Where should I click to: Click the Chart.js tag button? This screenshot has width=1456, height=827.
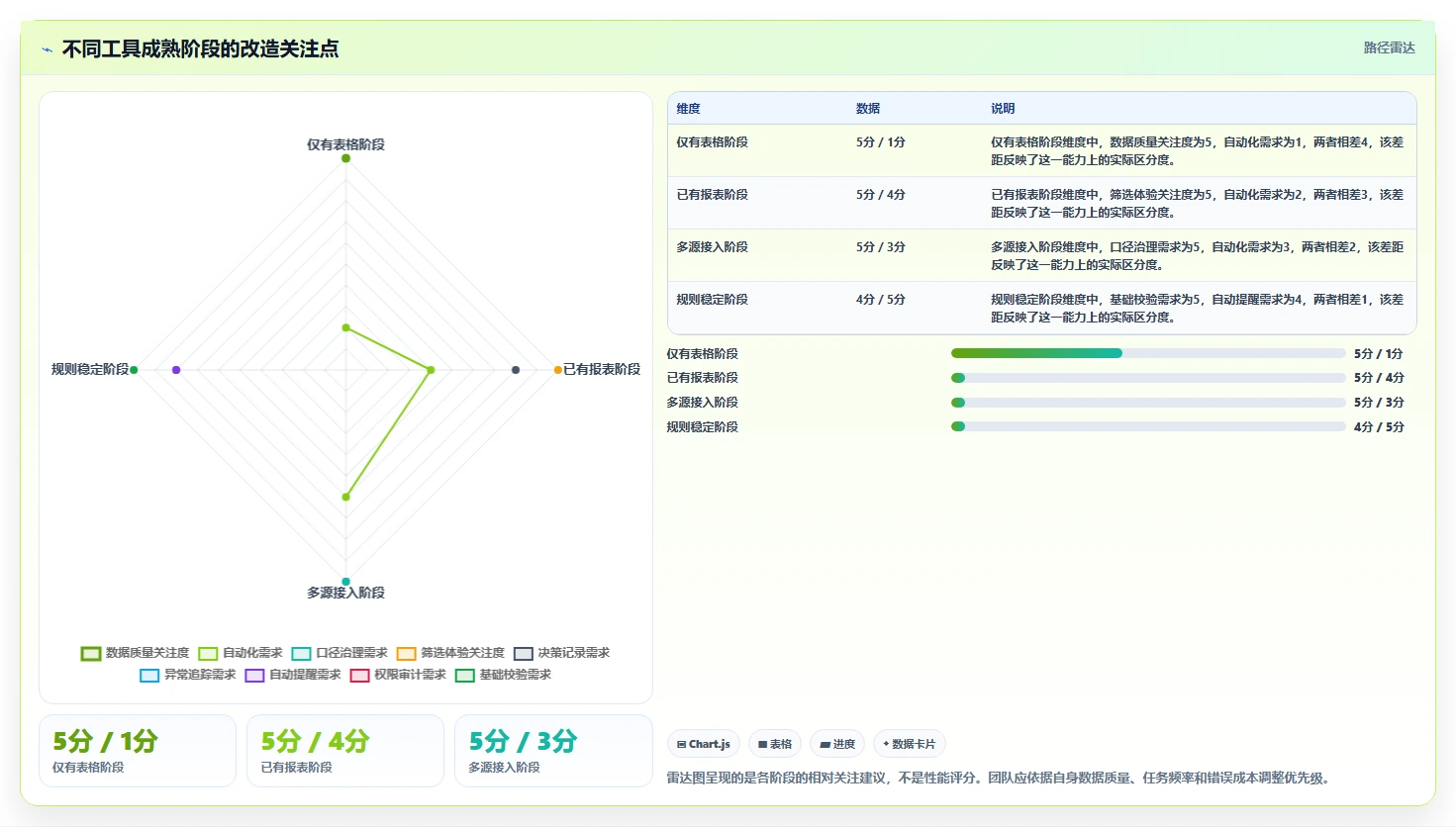pyautogui.click(x=704, y=744)
